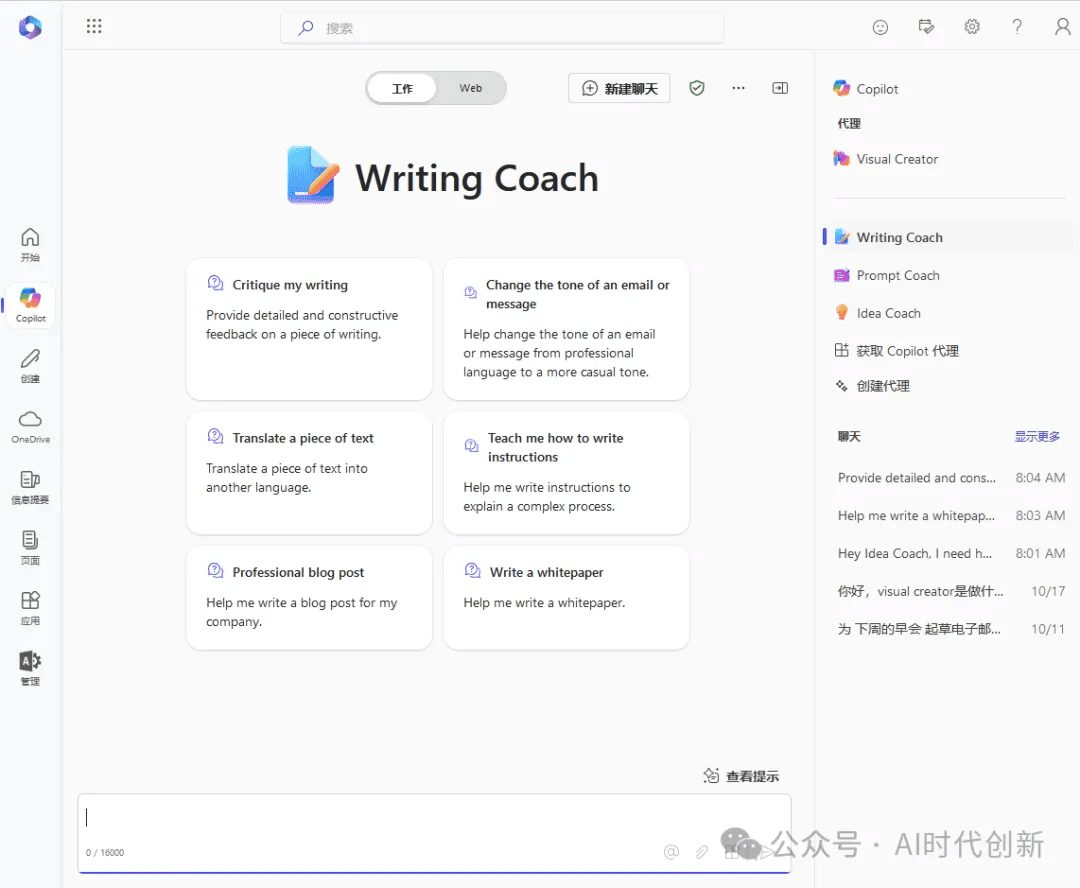1080x888 pixels.
Task: Open the account profile icon
Action: [1062, 27]
